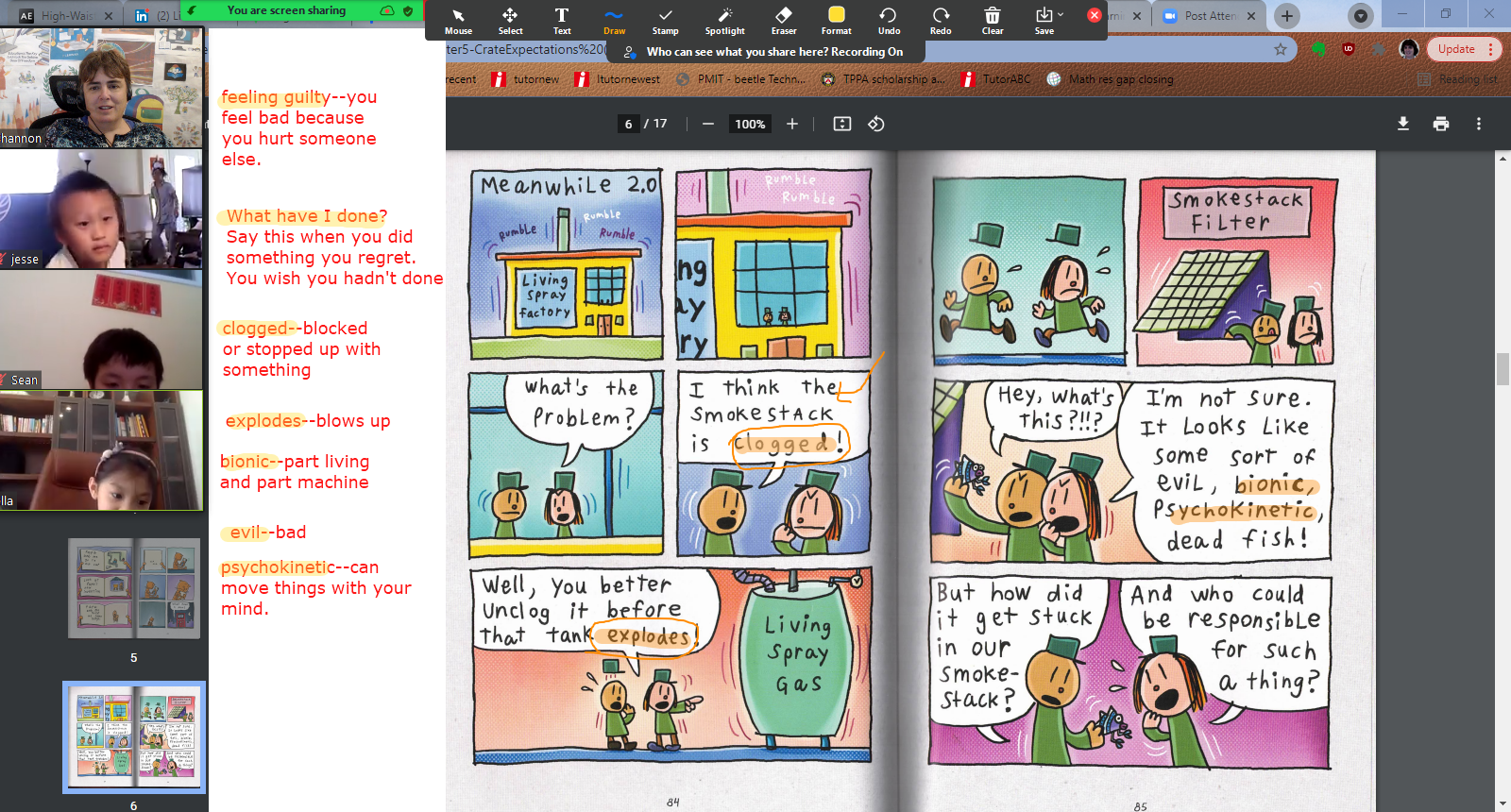This screenshot has width=1511, height=812.
Task: Click the 100% zoom level field
Action: point(750,124)
